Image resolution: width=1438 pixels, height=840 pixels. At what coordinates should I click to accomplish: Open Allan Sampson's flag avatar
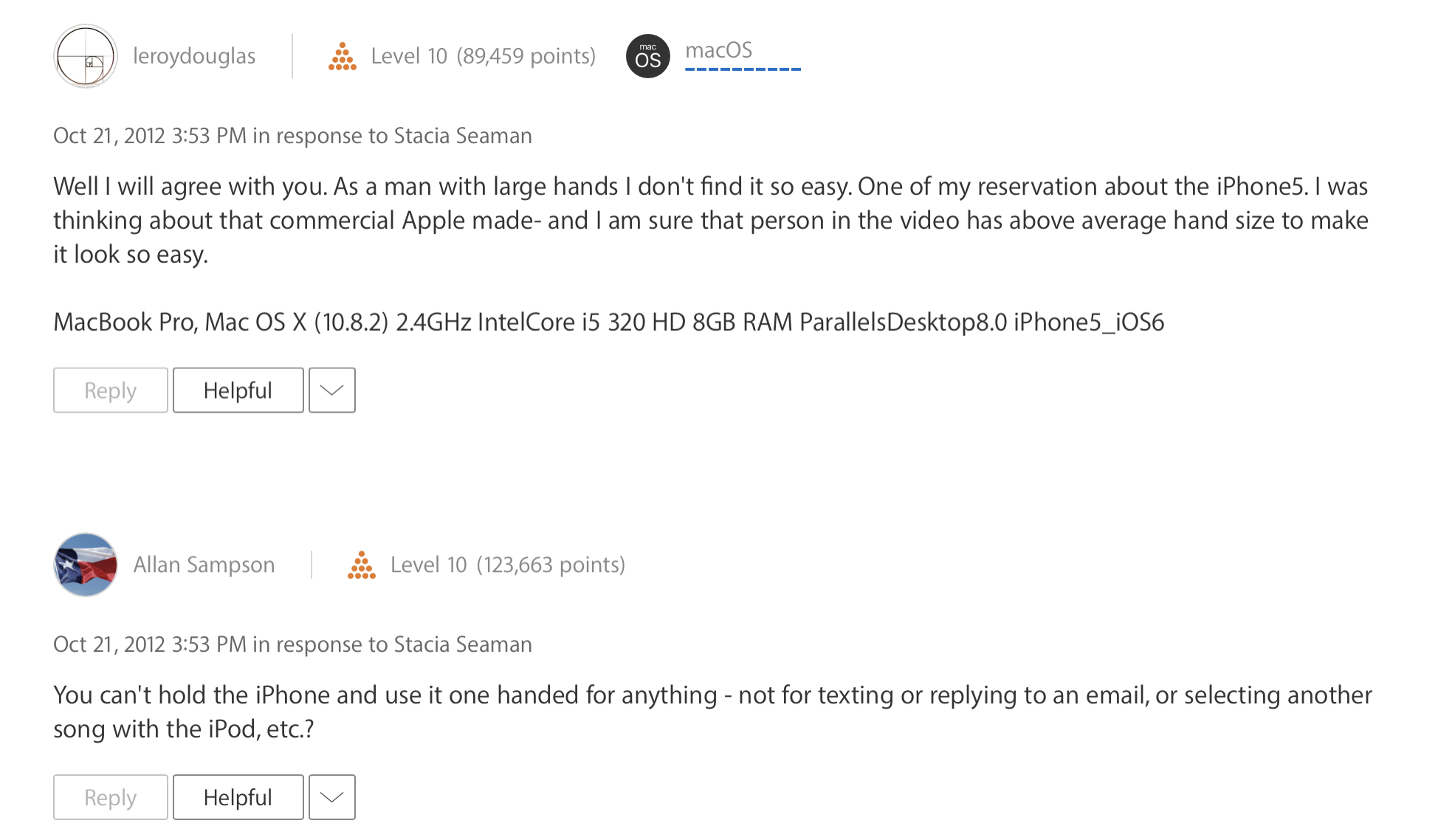pos(86,565)
